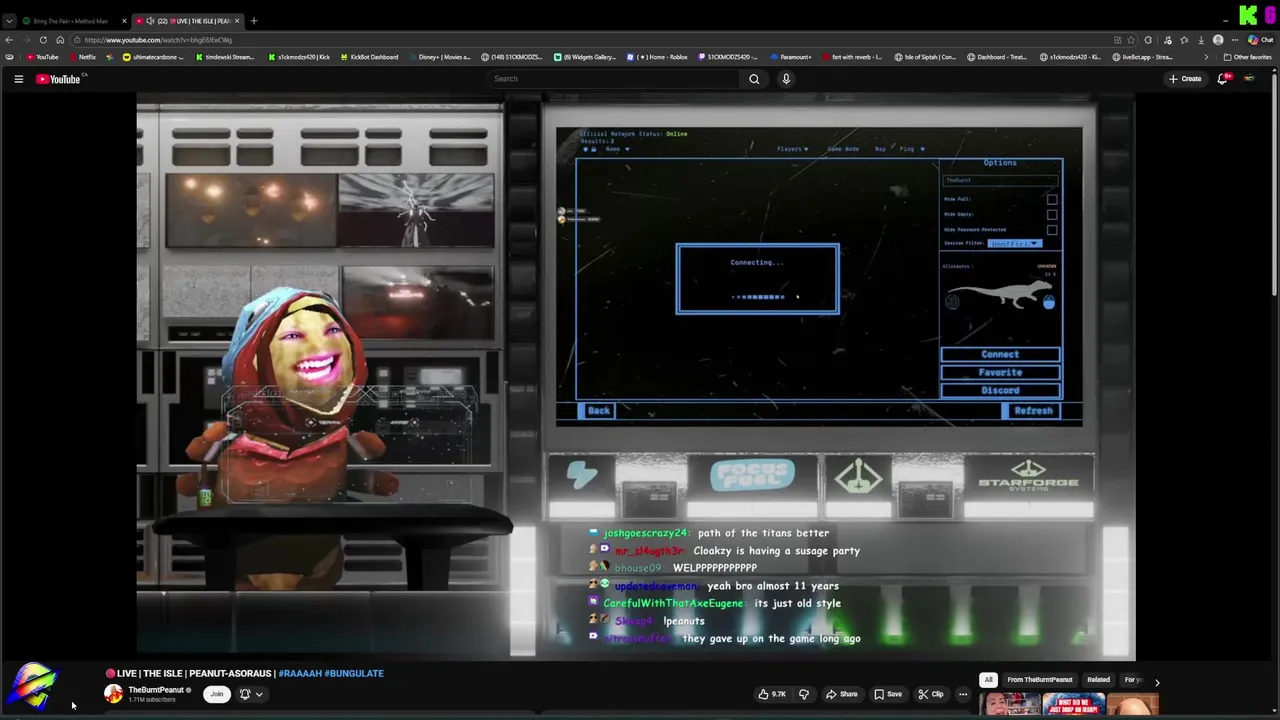Go to YouTube home via logo
The height and width of the screenshot is (720, 1280).
click(x=58, y=79)
